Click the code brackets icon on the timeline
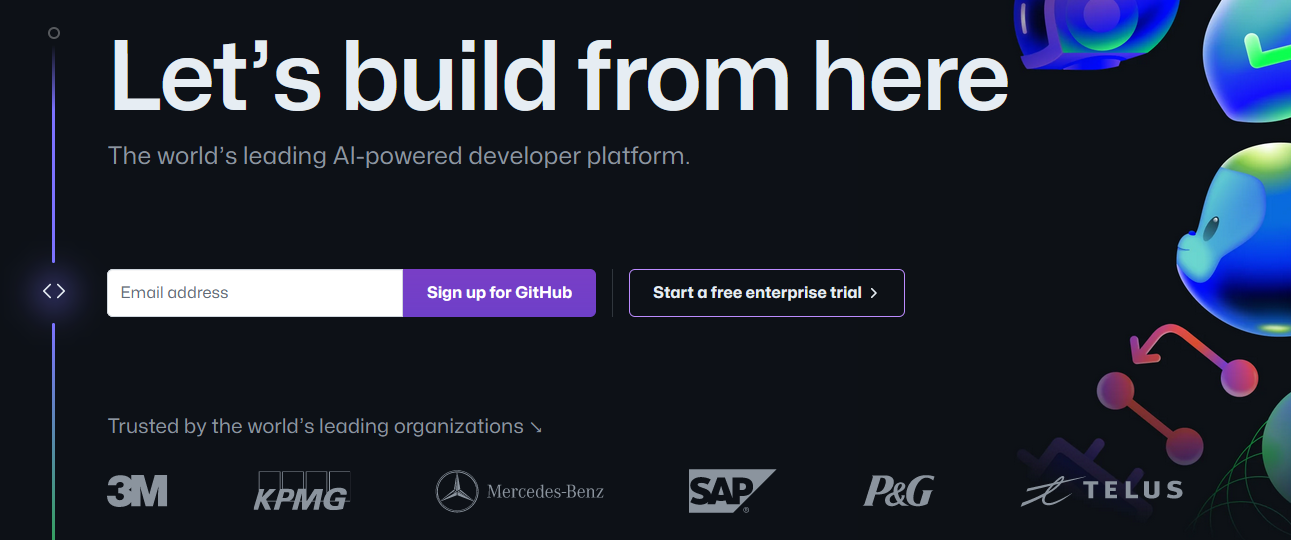This screenshot has width=1291, height=540. point(54,292)
